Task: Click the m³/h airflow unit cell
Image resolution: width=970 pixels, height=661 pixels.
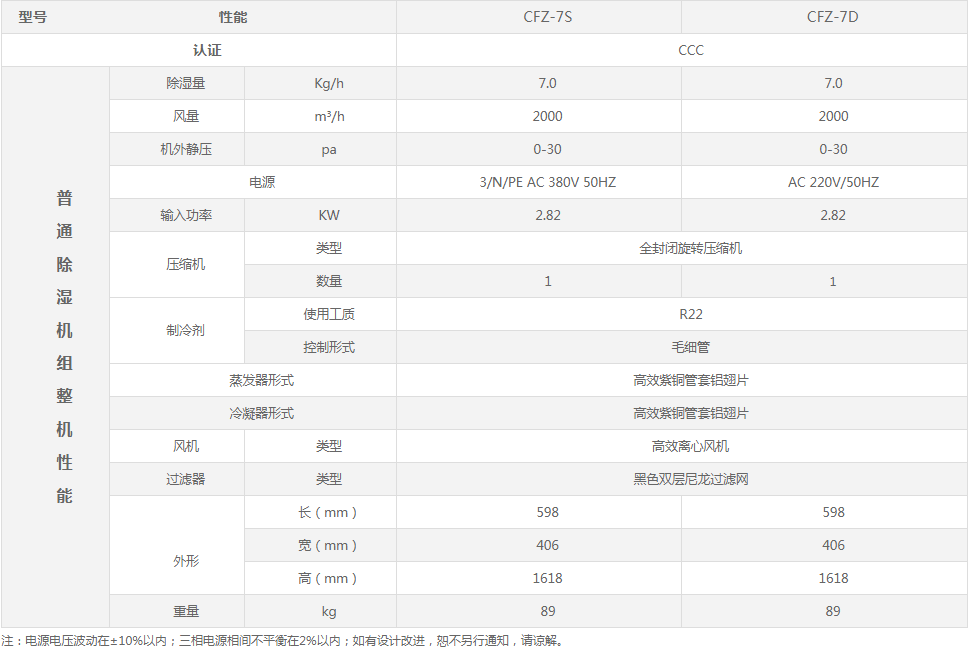Action: (329, 116)
